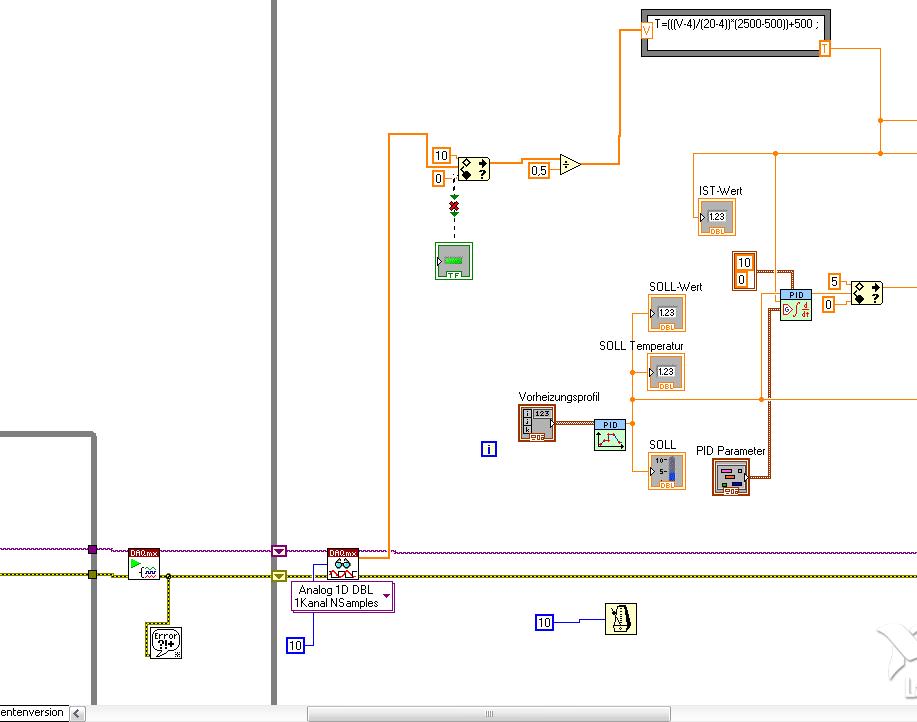Click the loop iteration terminal i

pos(489,449)
